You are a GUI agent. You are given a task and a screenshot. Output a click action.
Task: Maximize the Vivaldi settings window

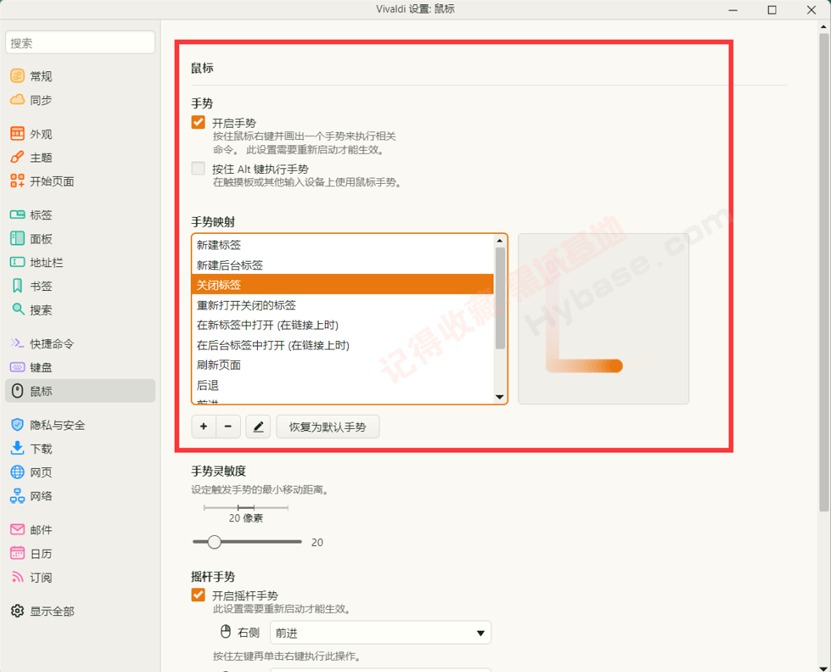click(772, 10)
